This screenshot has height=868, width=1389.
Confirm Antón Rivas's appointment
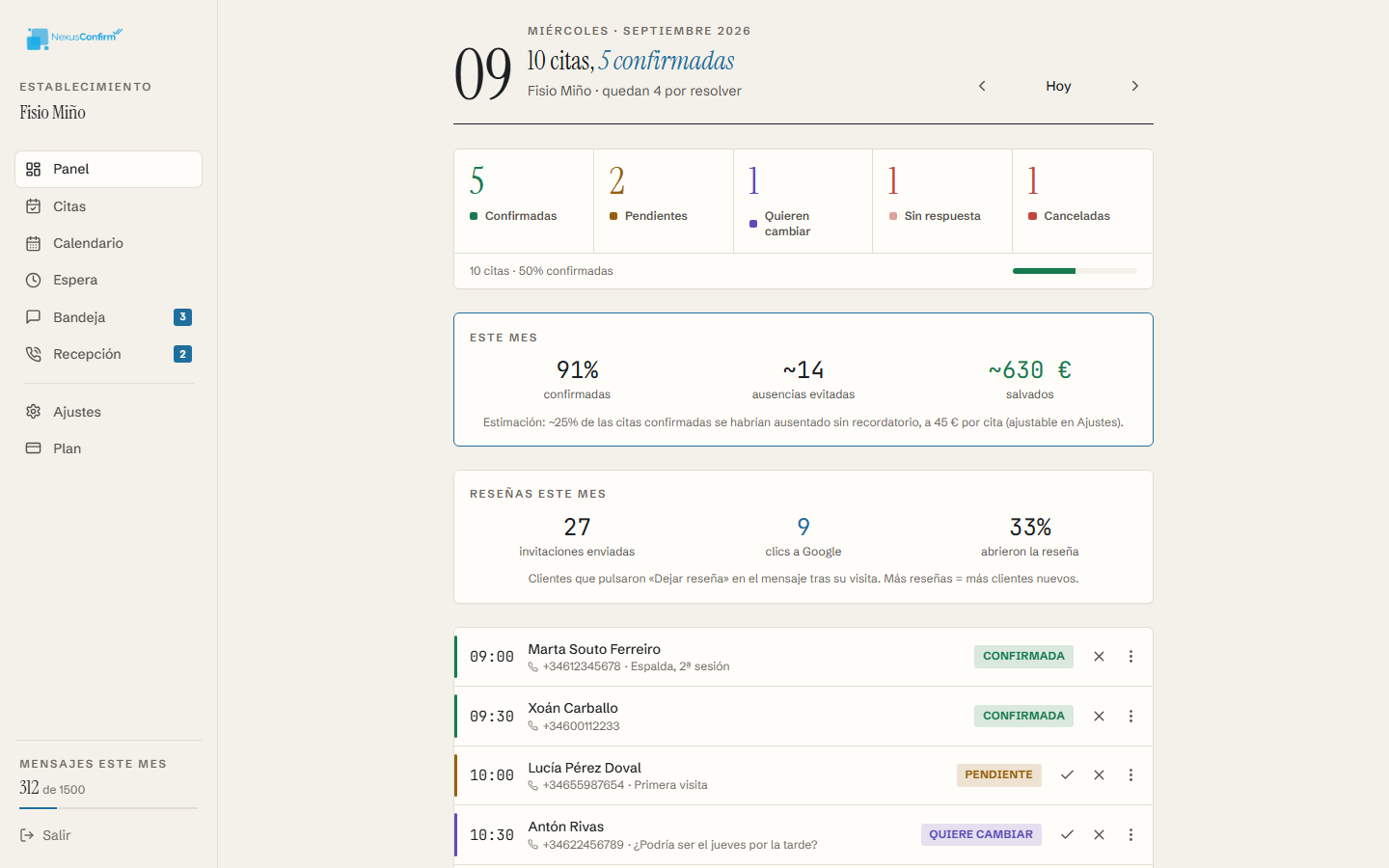tap(1067, 835)
